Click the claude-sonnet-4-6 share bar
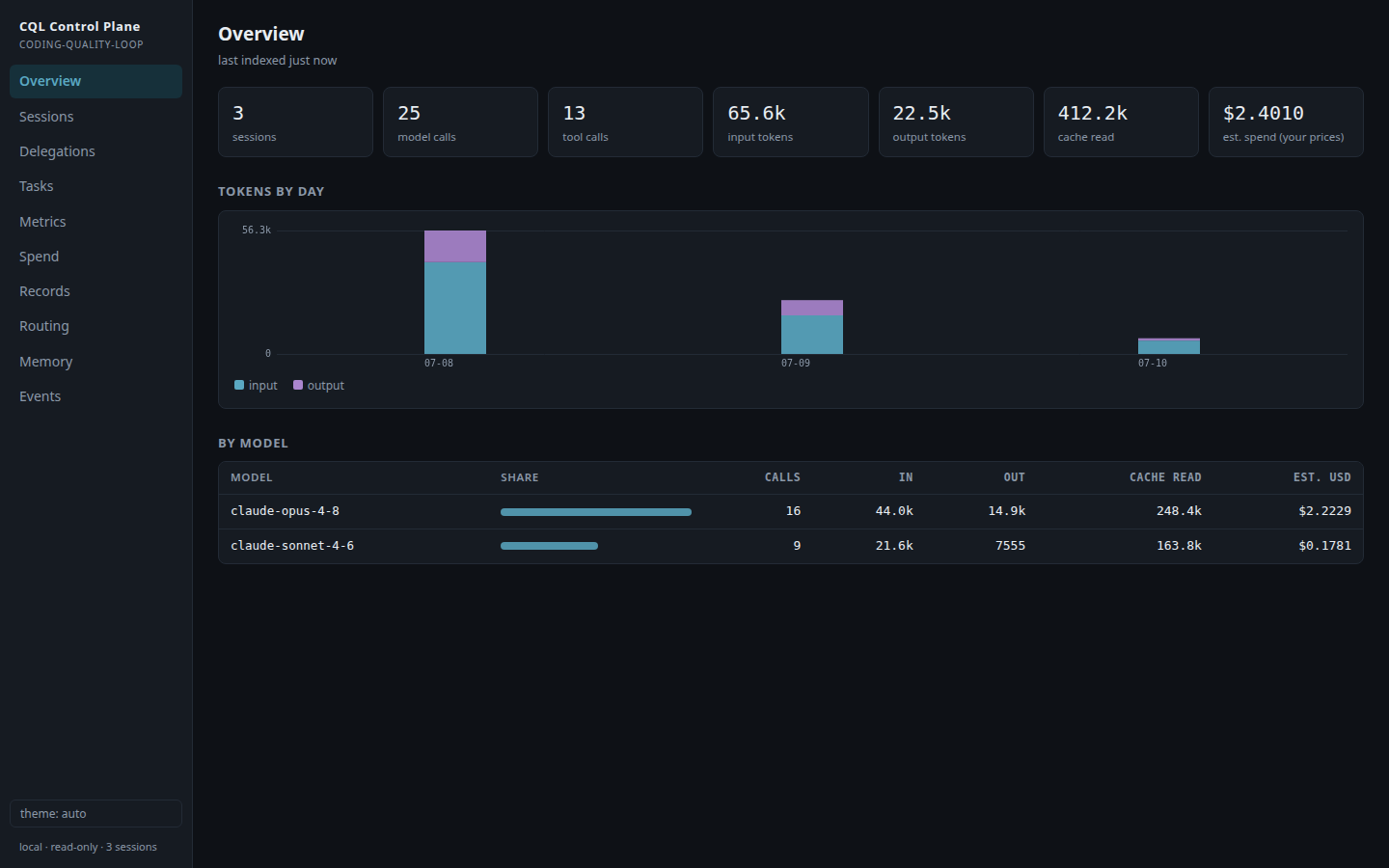The width and height of the screenshot is (1389, 868). tap(549, 546)
